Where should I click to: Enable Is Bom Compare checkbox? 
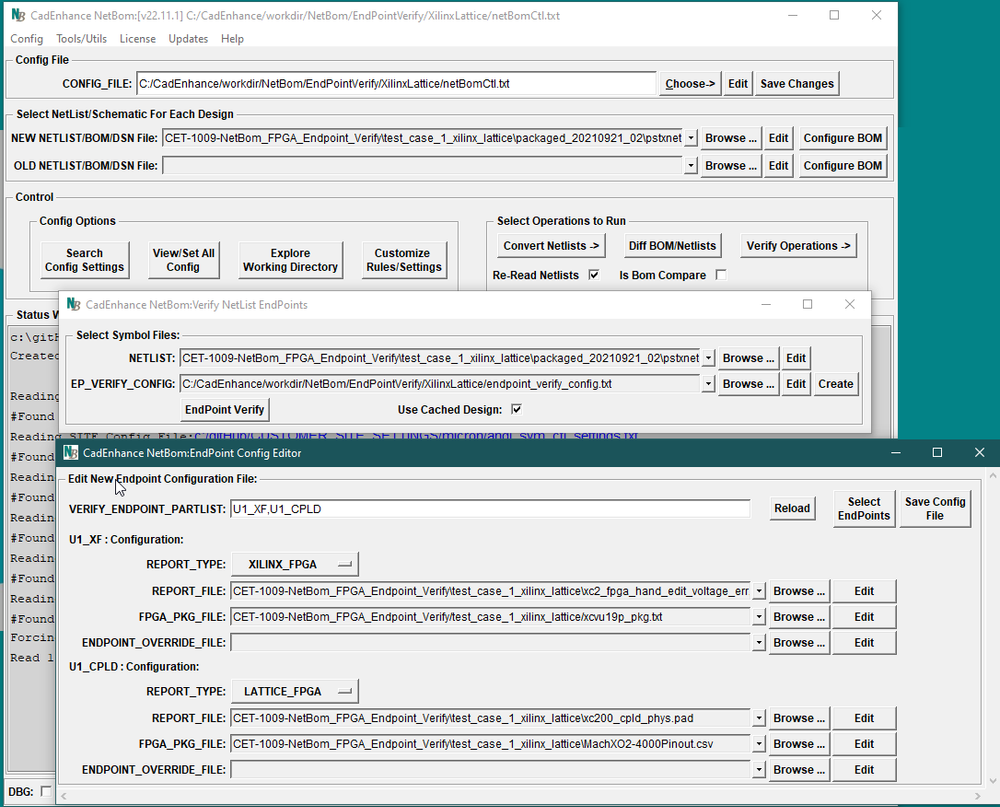pos(721,275)
